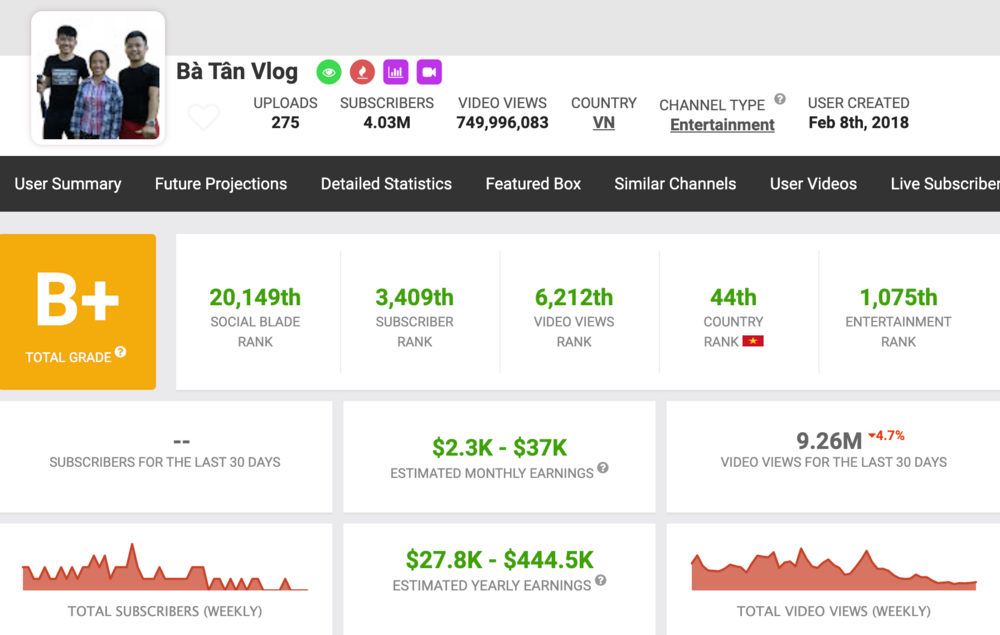The image size is (1000, 635).
Task: Switch to the Similar Channels tab
Action: [x=675, y=184]
